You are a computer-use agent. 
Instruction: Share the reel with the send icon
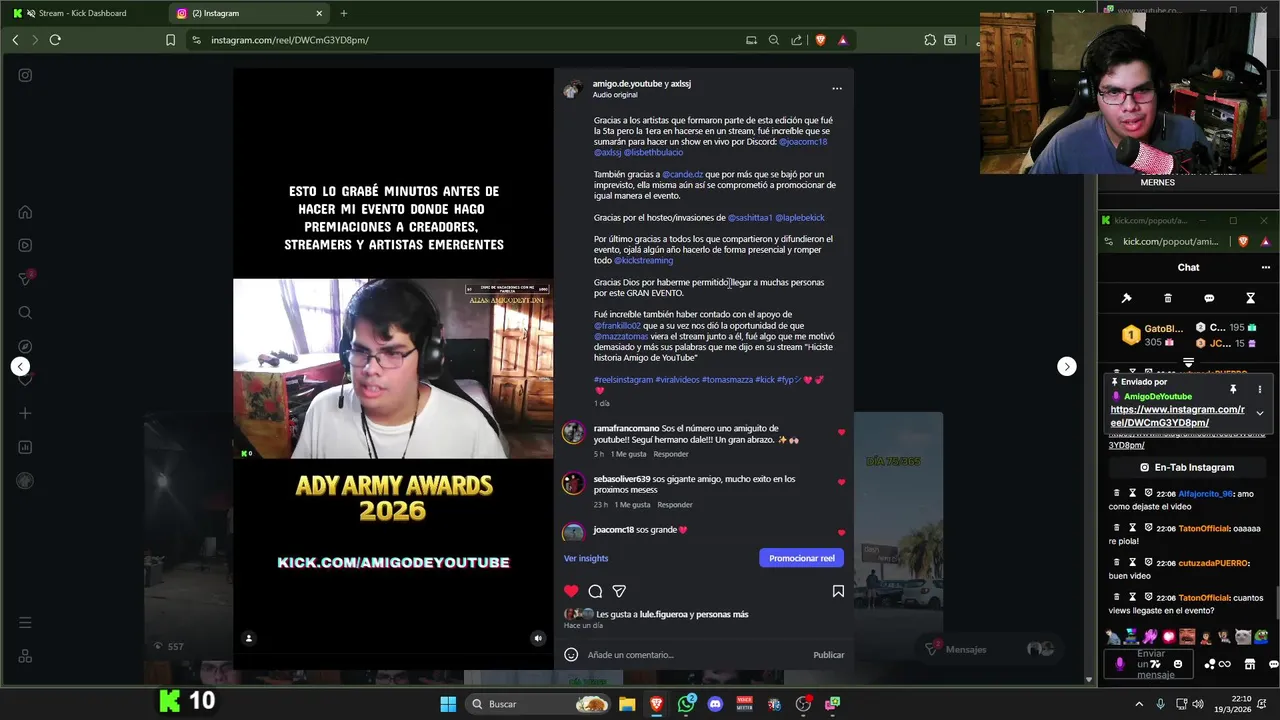(x=619, y=591)
